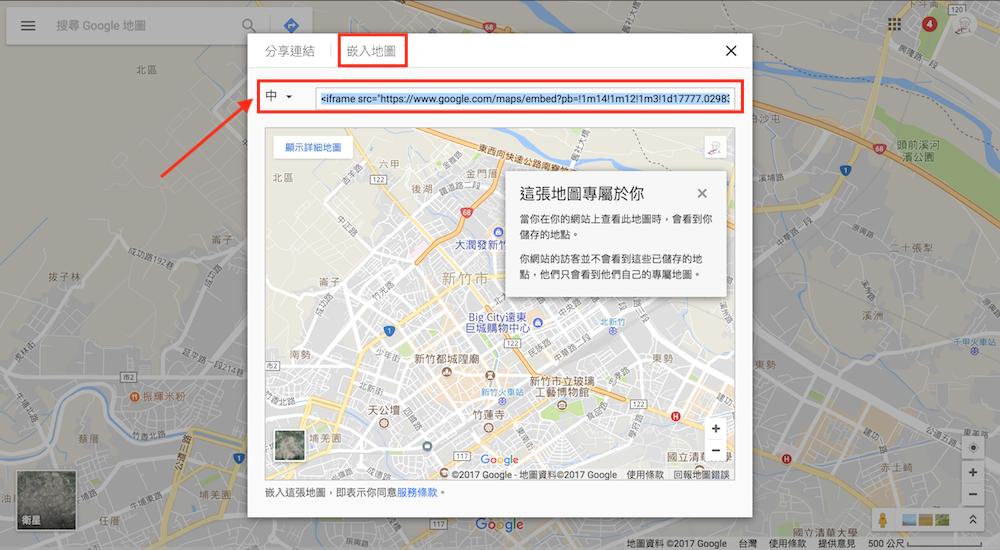Viewport: 1000px width, 550px height.
Task: Select the 嵌入地圖 tab
Action: click(x=371, y=51)
